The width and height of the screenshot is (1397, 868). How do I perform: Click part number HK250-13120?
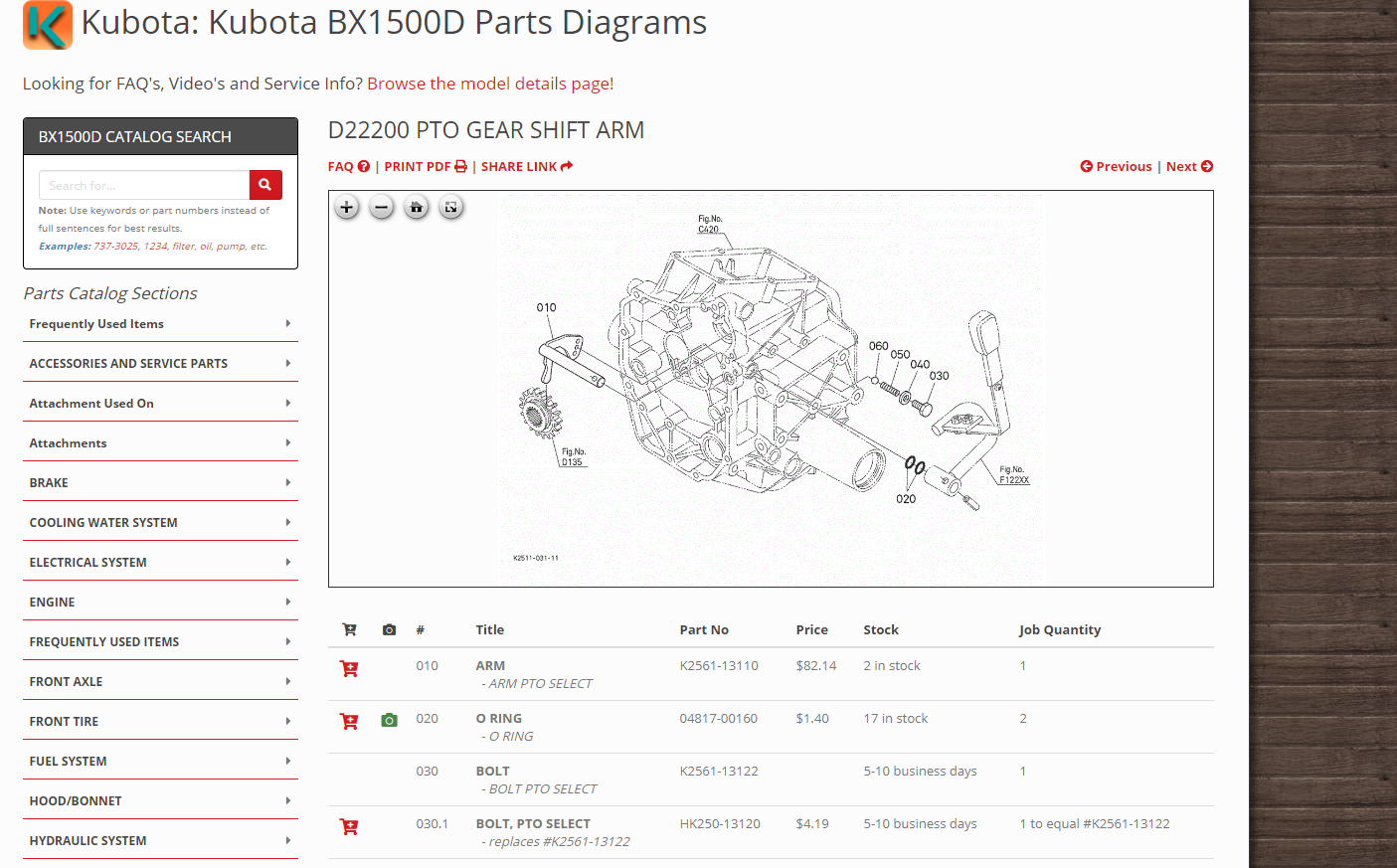(720, 823)
